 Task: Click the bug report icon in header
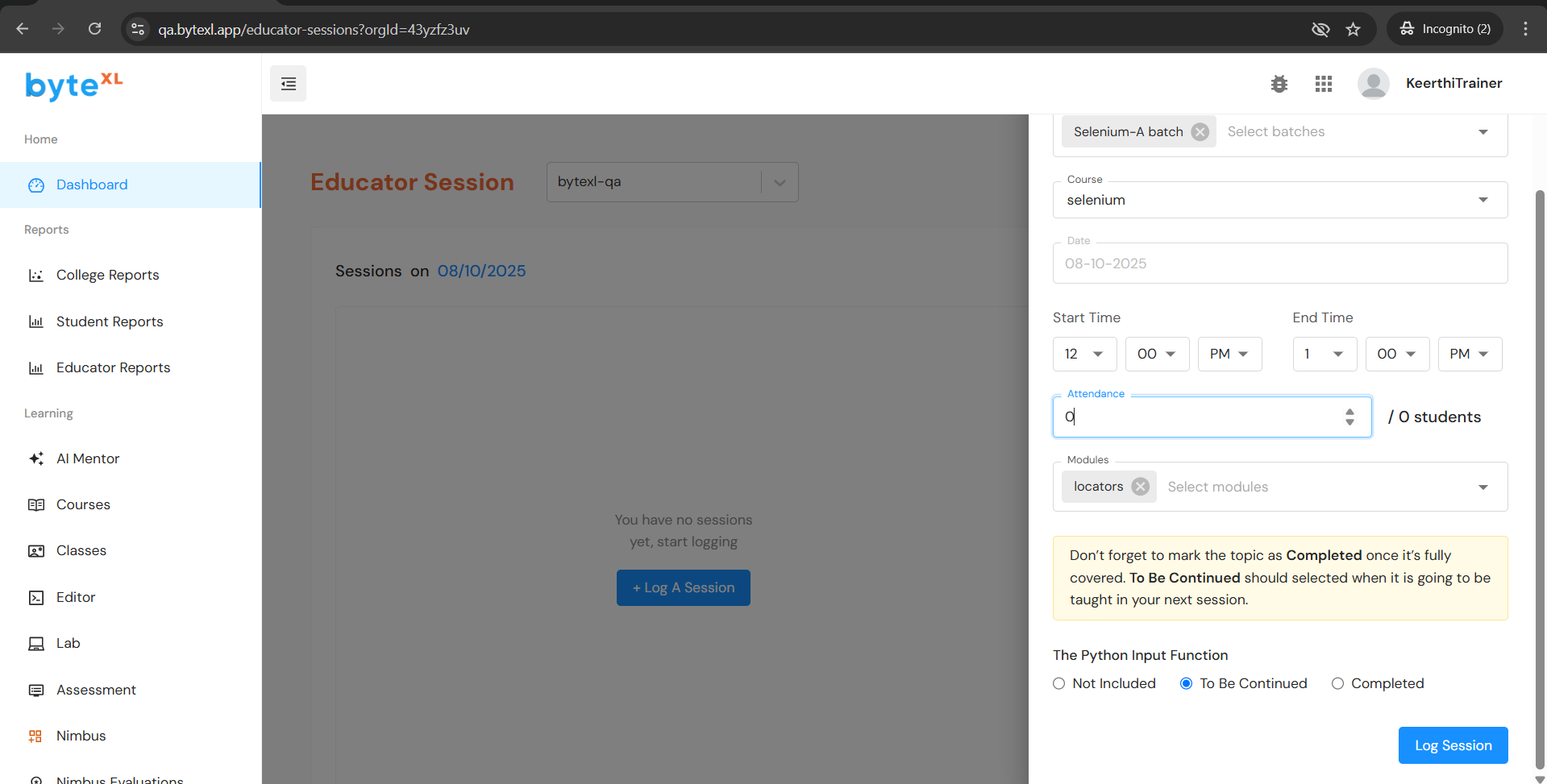1279,84
